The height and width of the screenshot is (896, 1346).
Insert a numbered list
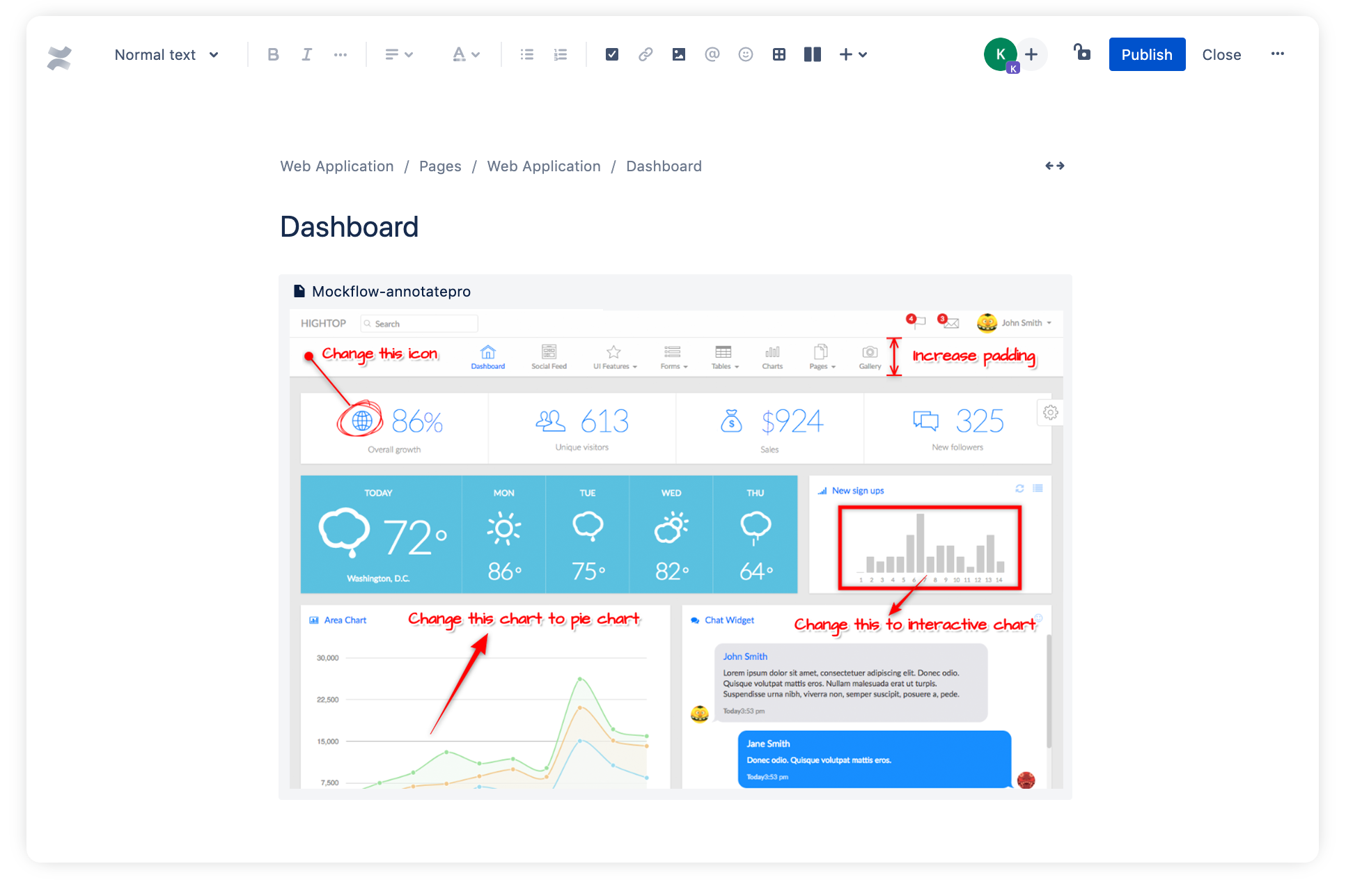561,54
